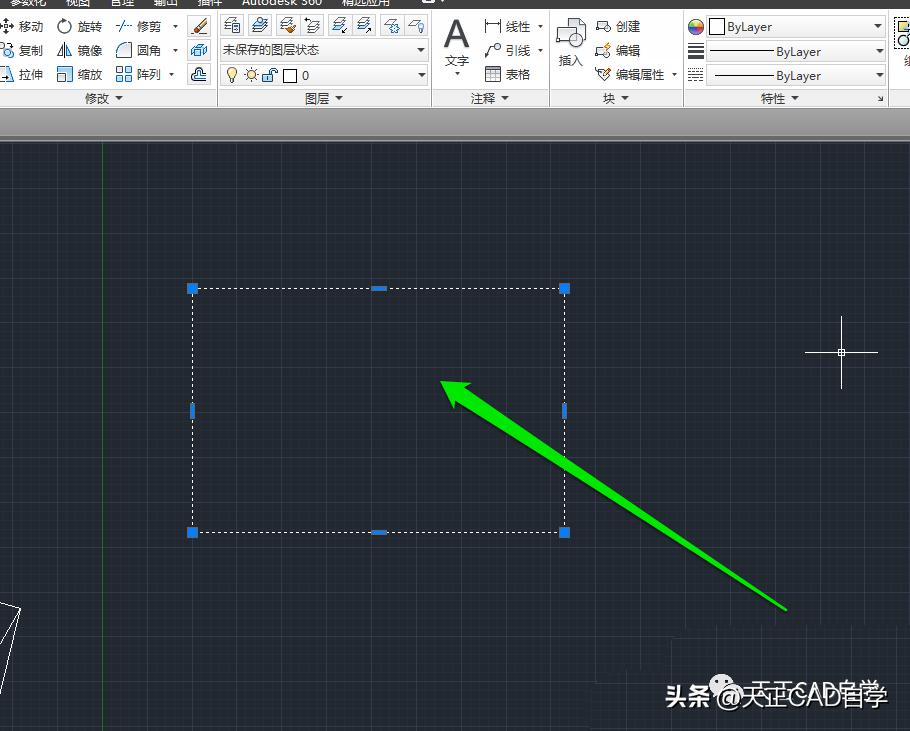Image resolution: width=910 pixels, height=731 pixels.
Task: Select the Fillet (圆角) tool
Action: 138,50
